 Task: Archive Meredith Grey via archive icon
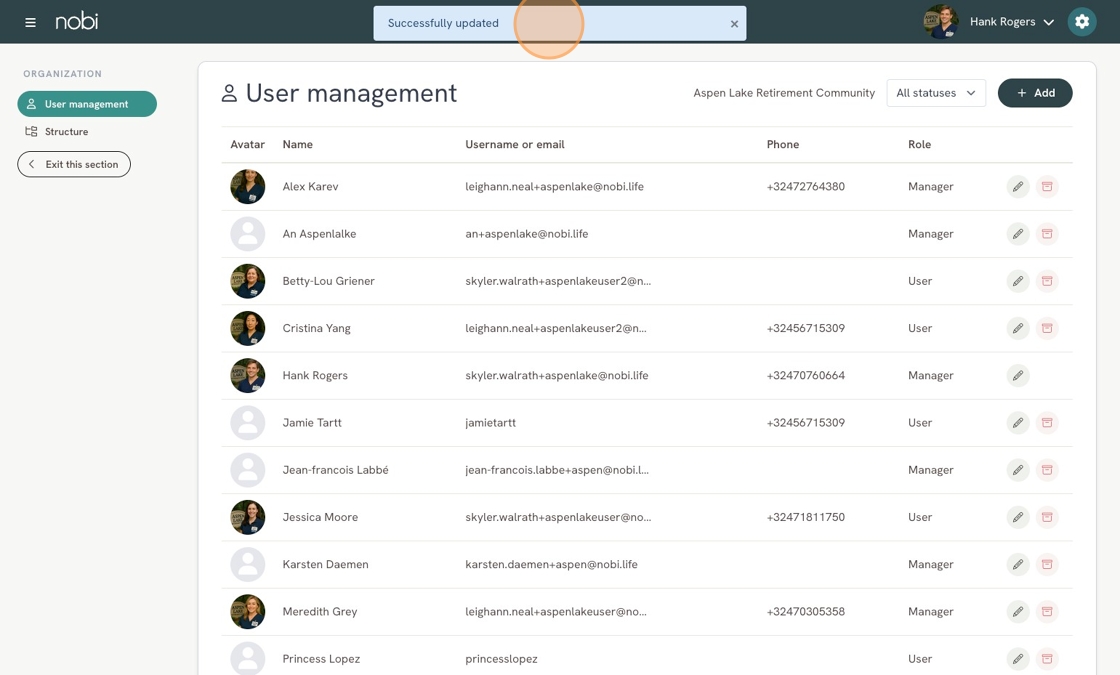(x=1047, y=611)
